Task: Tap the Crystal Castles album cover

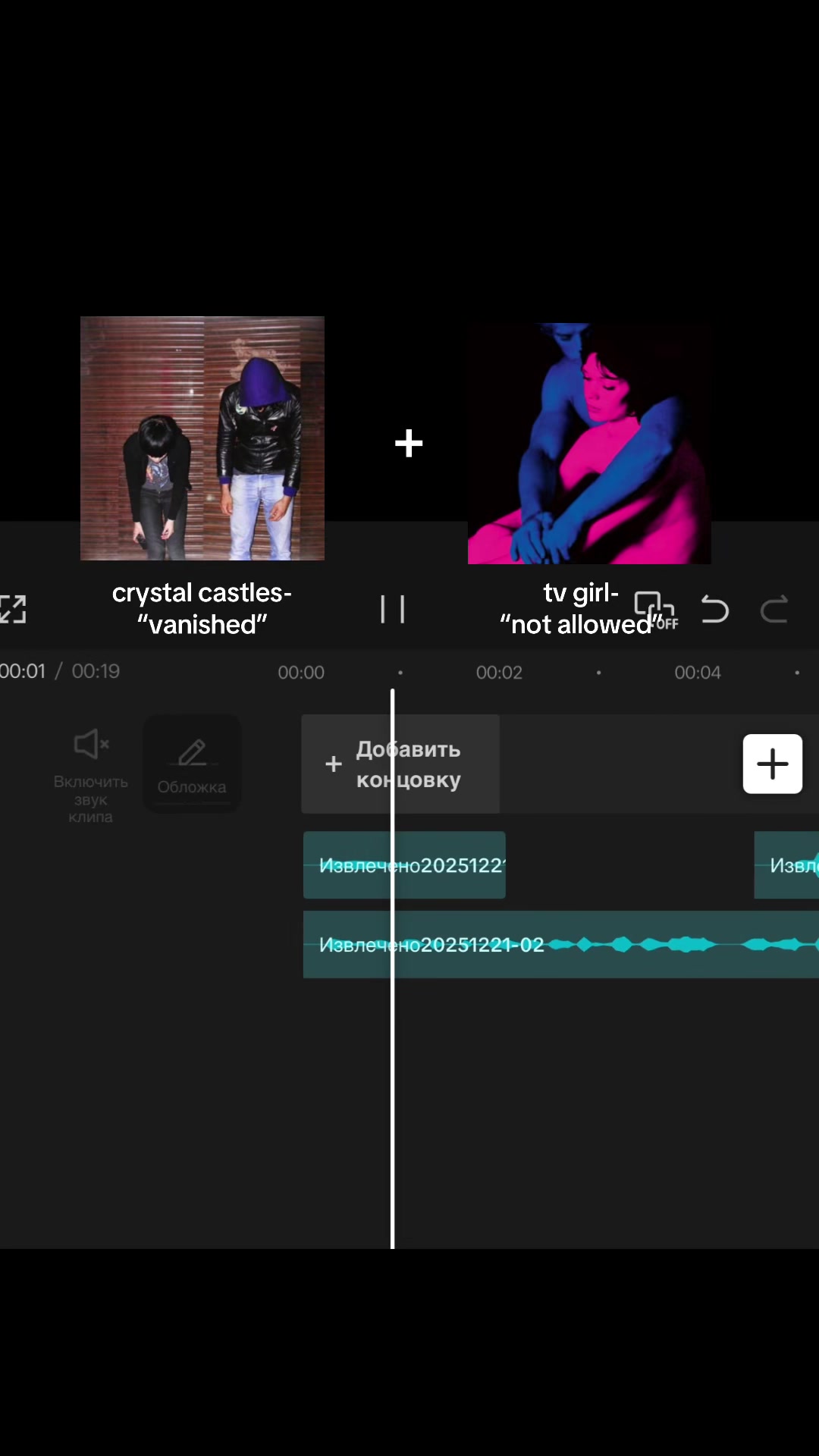Action: [x=202, y=438]
